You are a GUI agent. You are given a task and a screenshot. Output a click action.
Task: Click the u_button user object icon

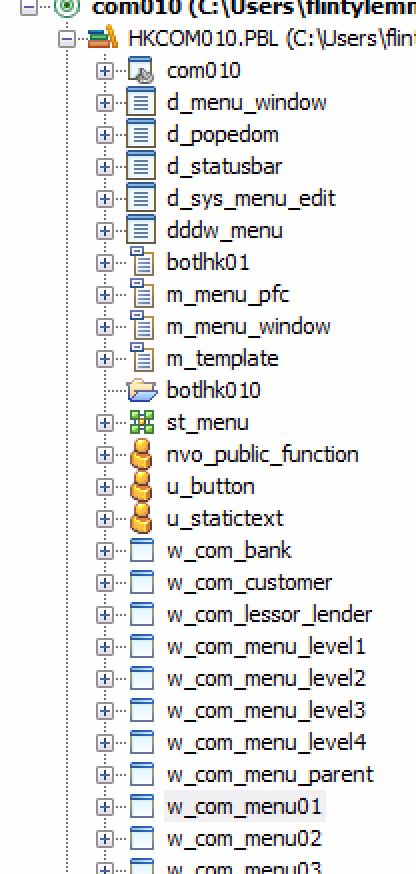click(141, 487)
